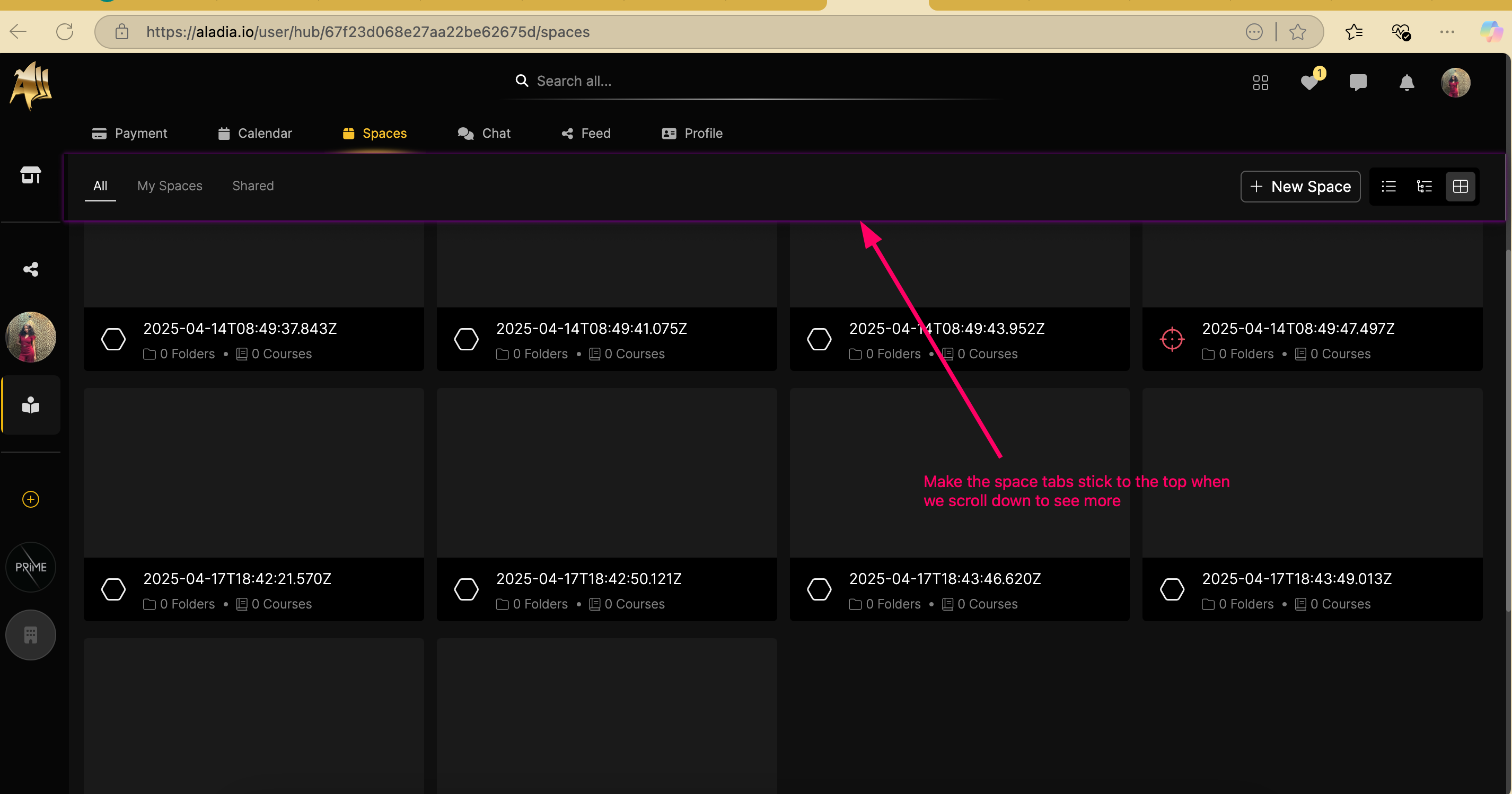This screenshot has width=1512, height=794.
Task: Click the hexagon icon for space 2025-04-17T18:42:50.121Z
Action: pos(466,589)
